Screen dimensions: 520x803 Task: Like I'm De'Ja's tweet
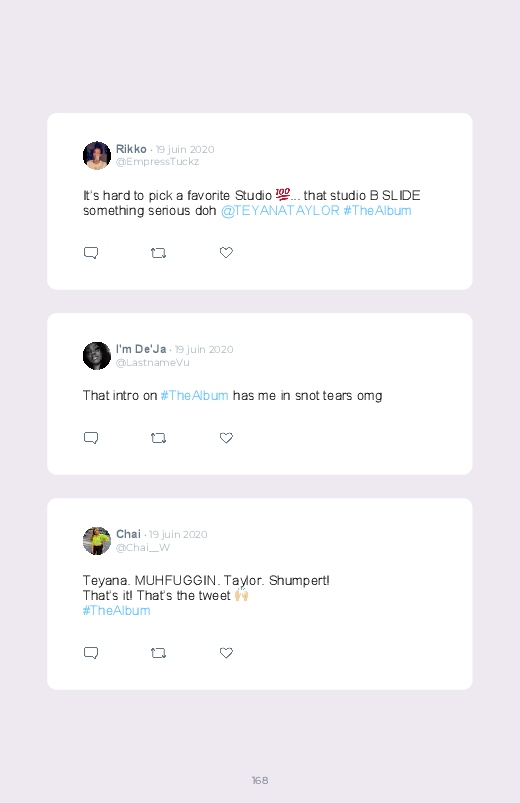[x=226, y=438]
